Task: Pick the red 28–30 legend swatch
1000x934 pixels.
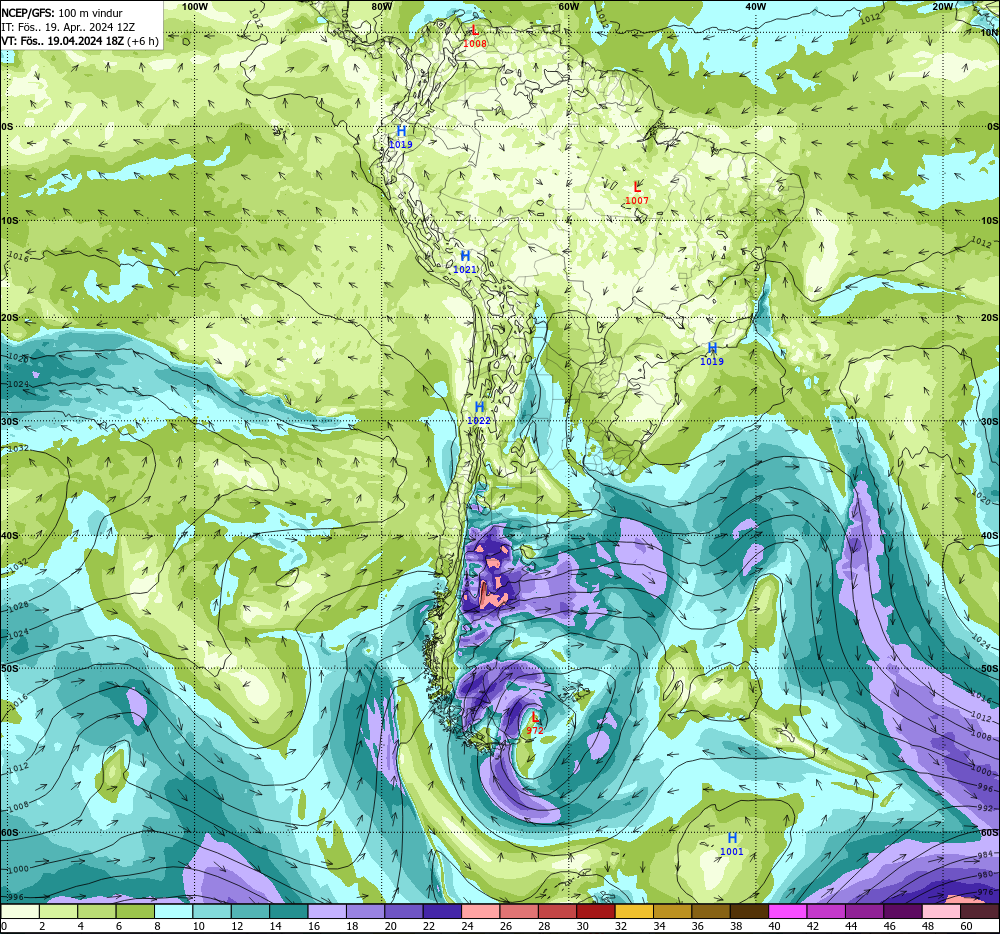Action: coord(557,912)
